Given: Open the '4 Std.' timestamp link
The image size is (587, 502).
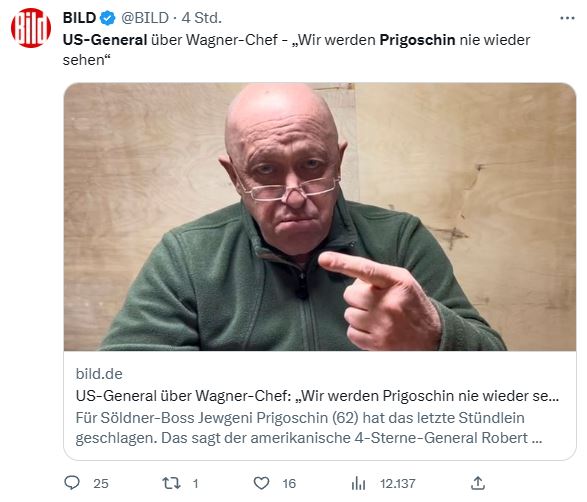Looking at the screenshot, I should pyautogui.click(x=201, y=18).
